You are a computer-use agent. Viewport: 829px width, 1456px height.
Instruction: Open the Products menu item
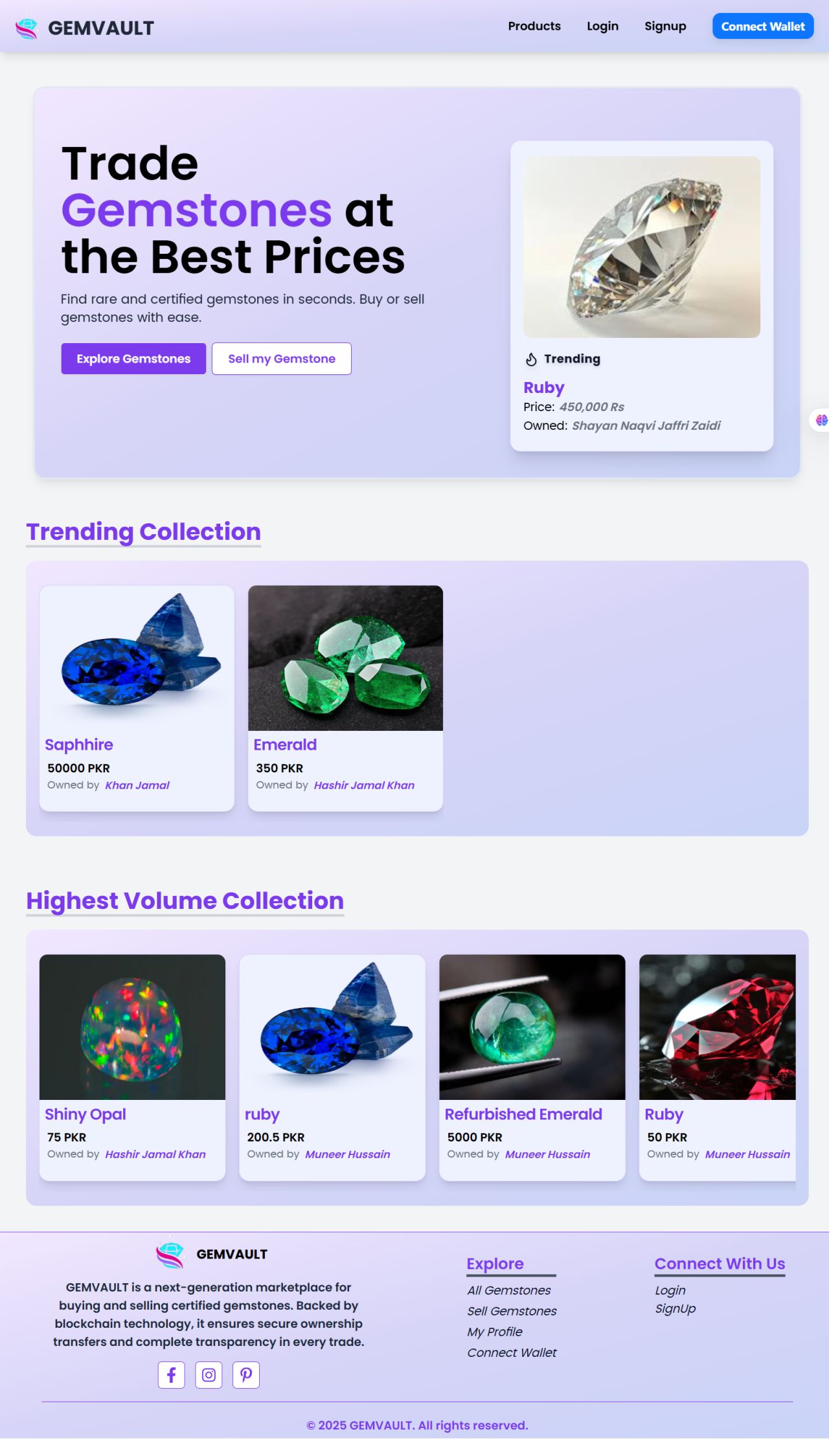[534, 26]
